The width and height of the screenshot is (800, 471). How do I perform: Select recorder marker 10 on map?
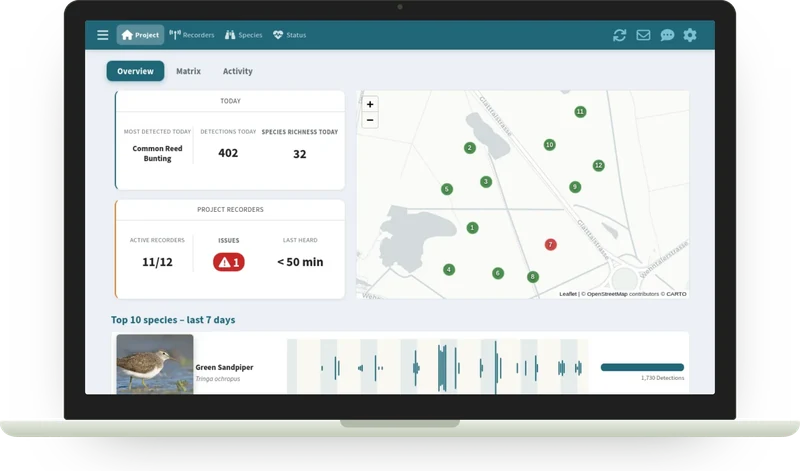[x=549, y=145]
